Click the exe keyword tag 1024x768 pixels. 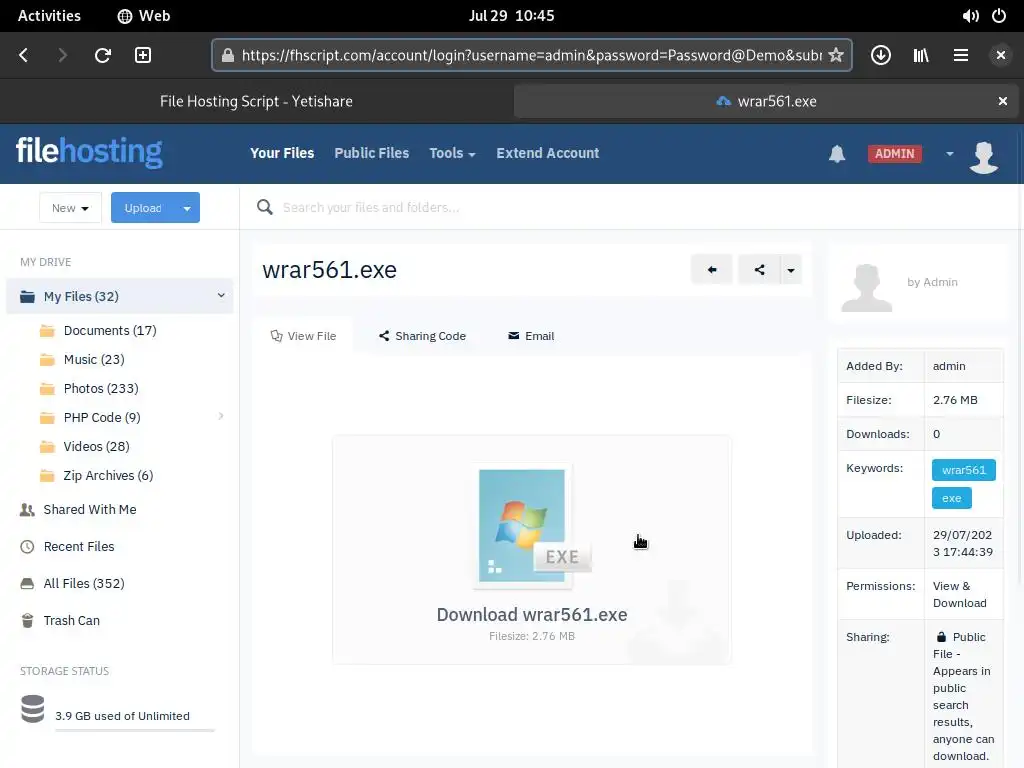coord(952,498)
